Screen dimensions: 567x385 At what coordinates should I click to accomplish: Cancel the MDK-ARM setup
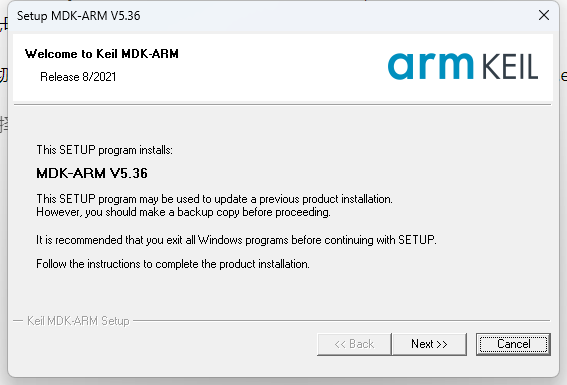coord(513,344)
